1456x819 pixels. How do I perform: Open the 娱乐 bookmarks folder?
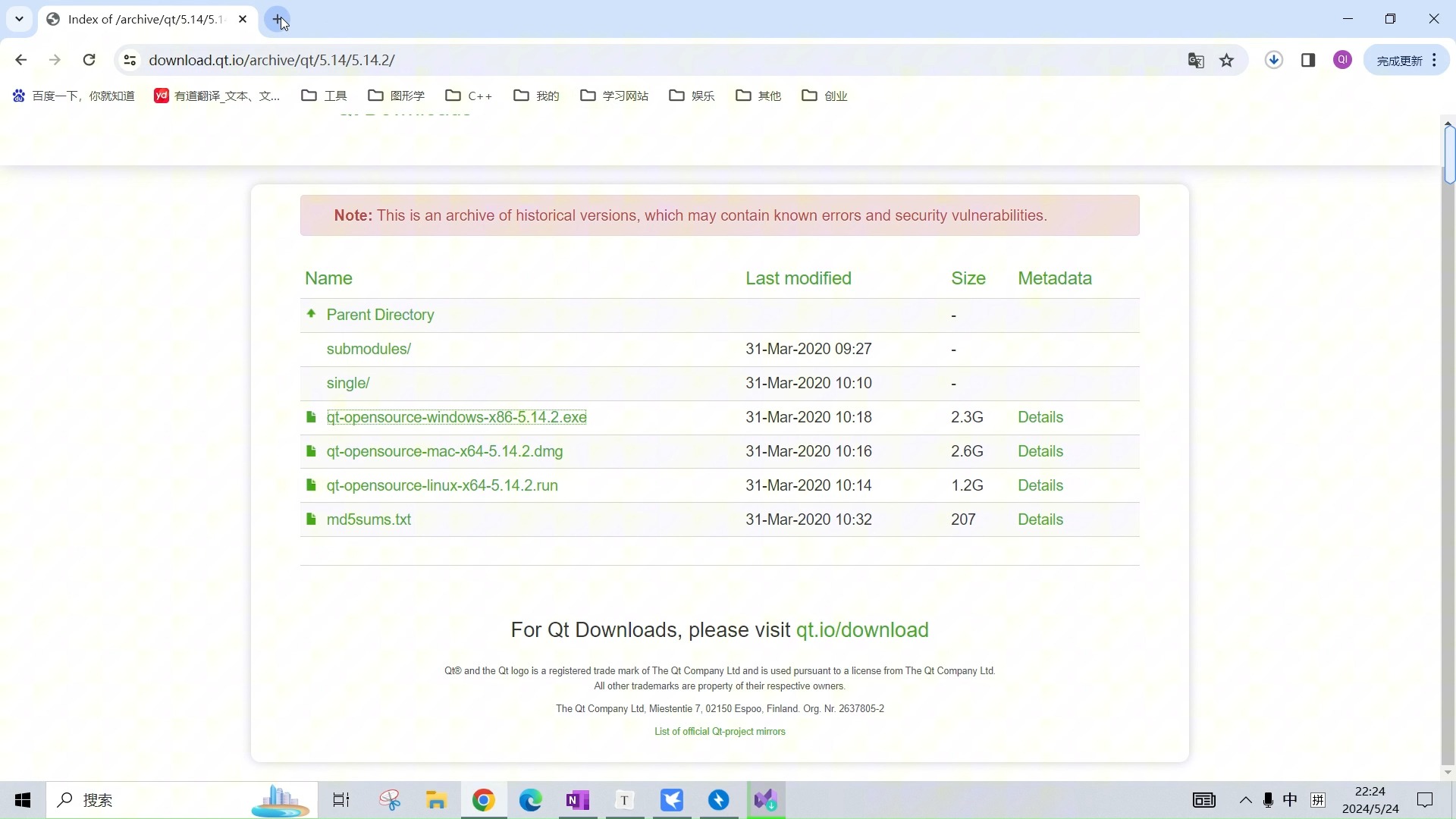point(692,96)
